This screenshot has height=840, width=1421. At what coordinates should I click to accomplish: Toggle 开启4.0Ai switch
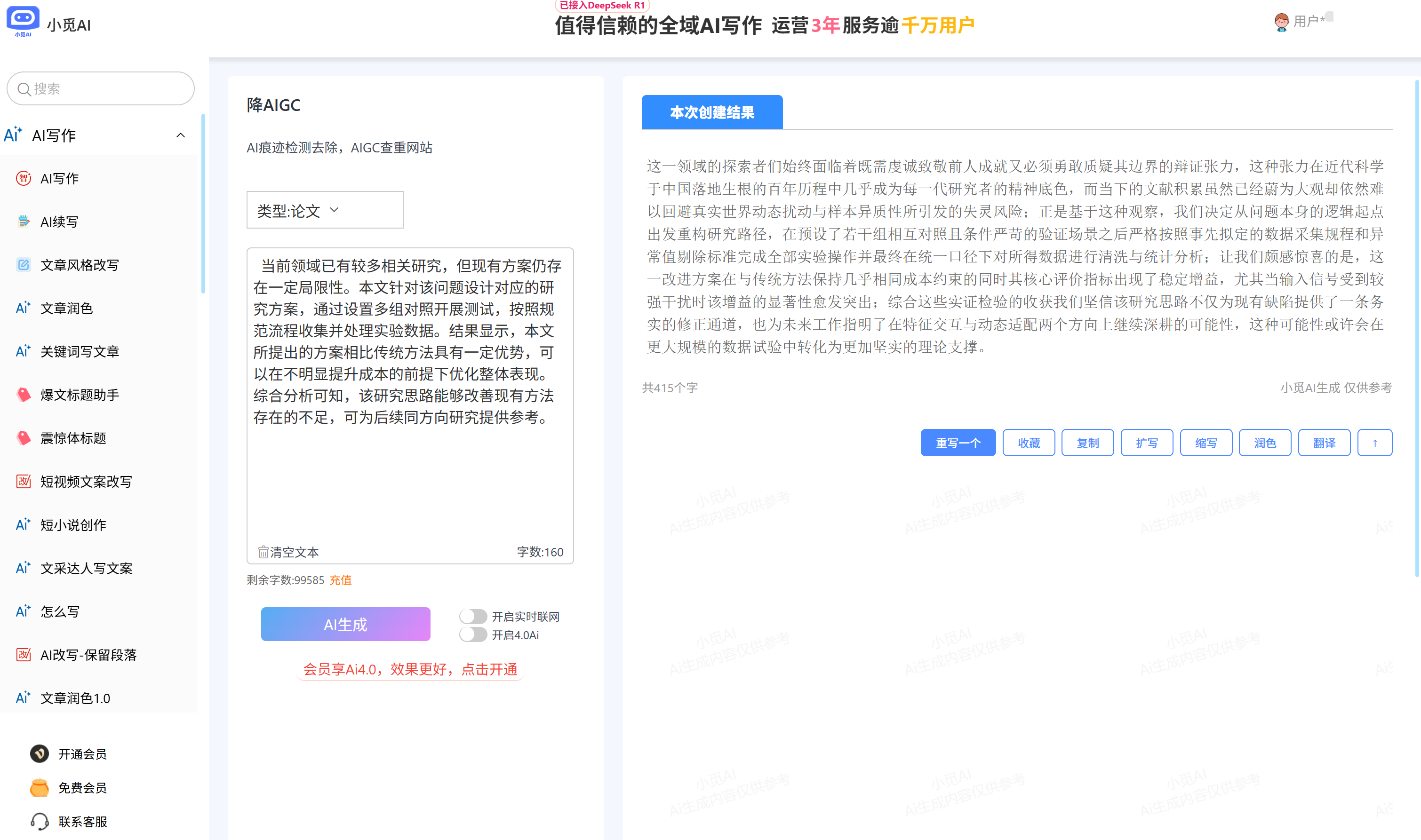473,634
